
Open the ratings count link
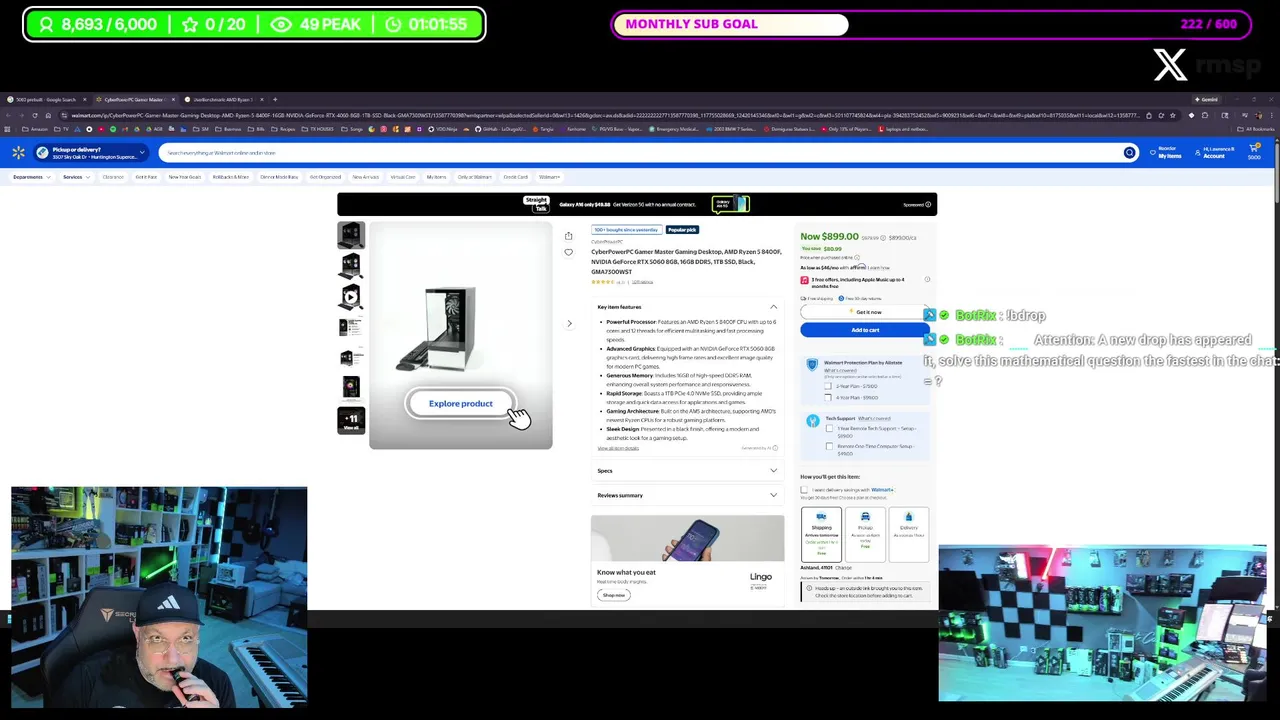point(642,282)
